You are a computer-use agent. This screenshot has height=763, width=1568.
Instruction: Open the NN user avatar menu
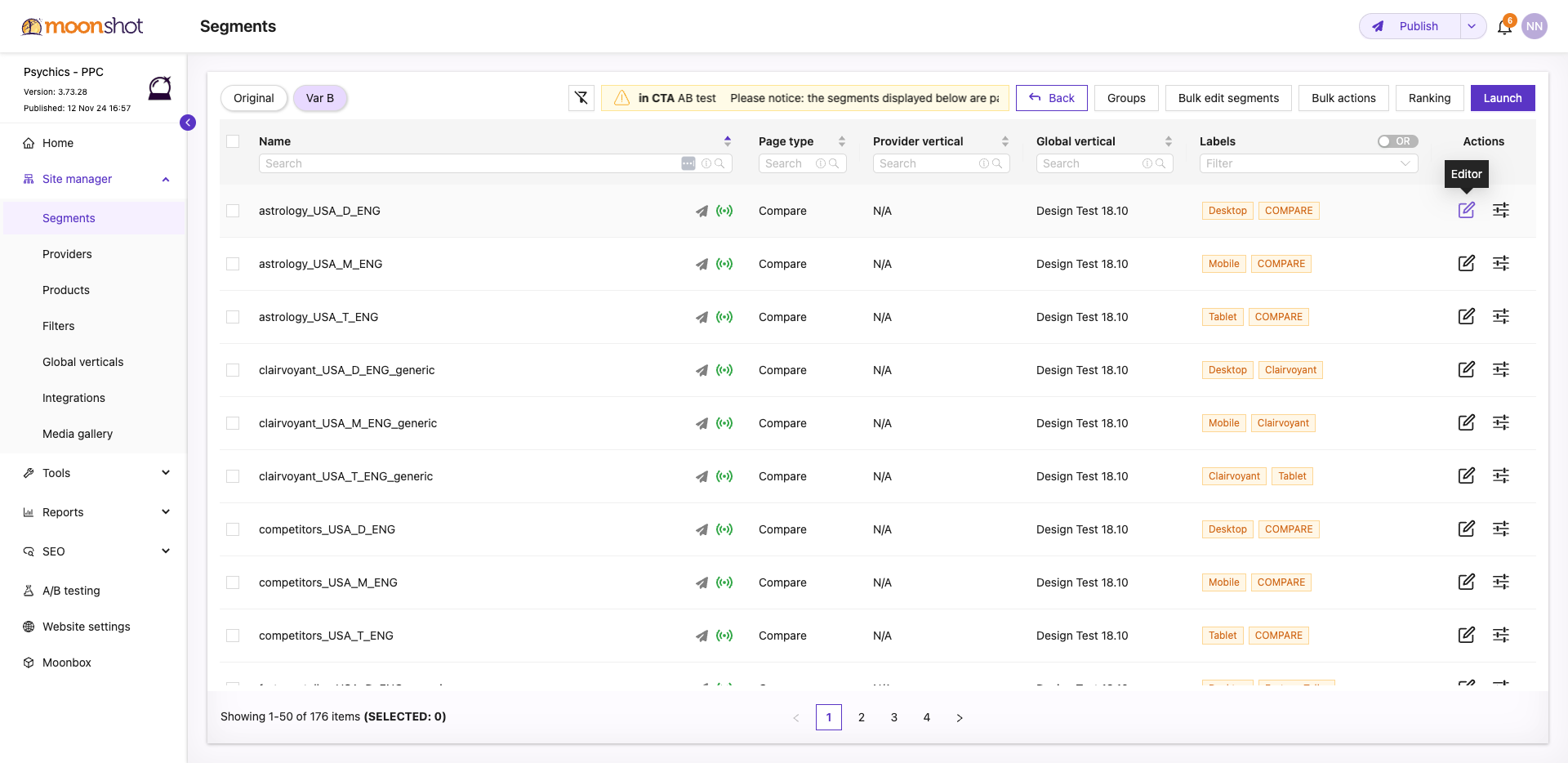tap(1535, 26)
